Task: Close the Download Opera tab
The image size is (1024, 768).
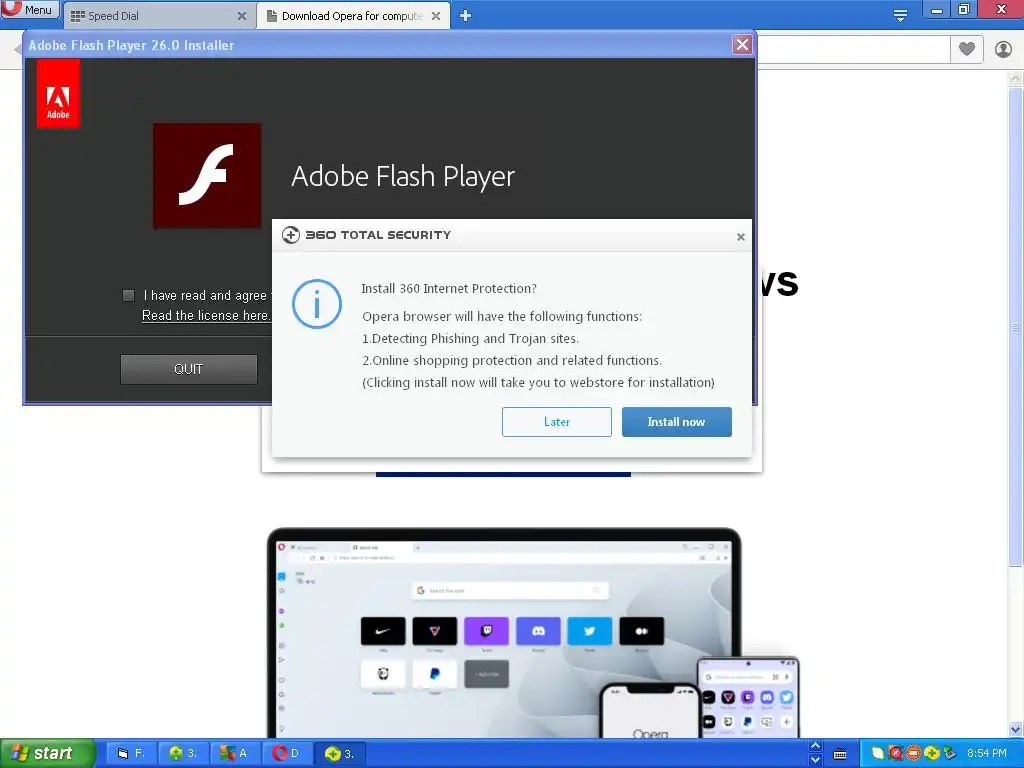Action: pos(436,16)
